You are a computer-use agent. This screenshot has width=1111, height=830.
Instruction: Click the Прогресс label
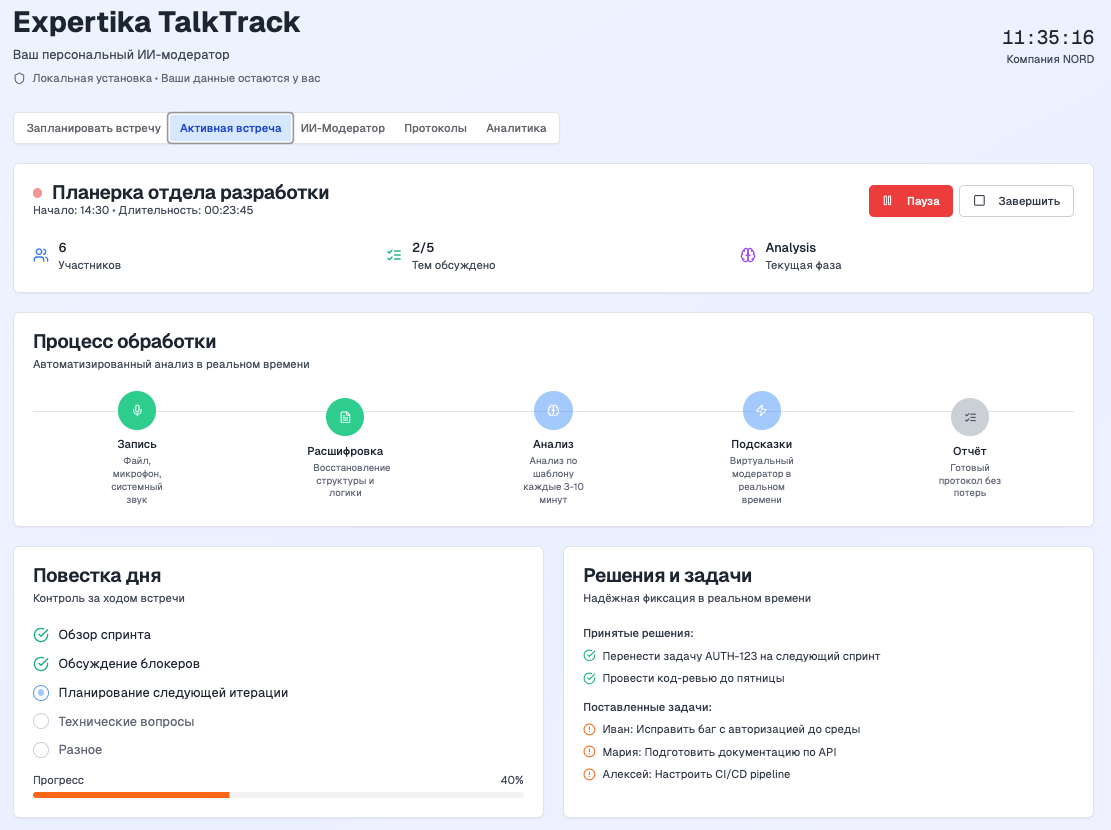(58, 780)
